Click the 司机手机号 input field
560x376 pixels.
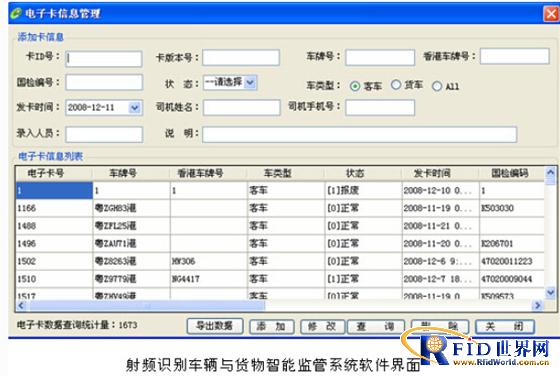pyautogui.click(x=380, y=107)
